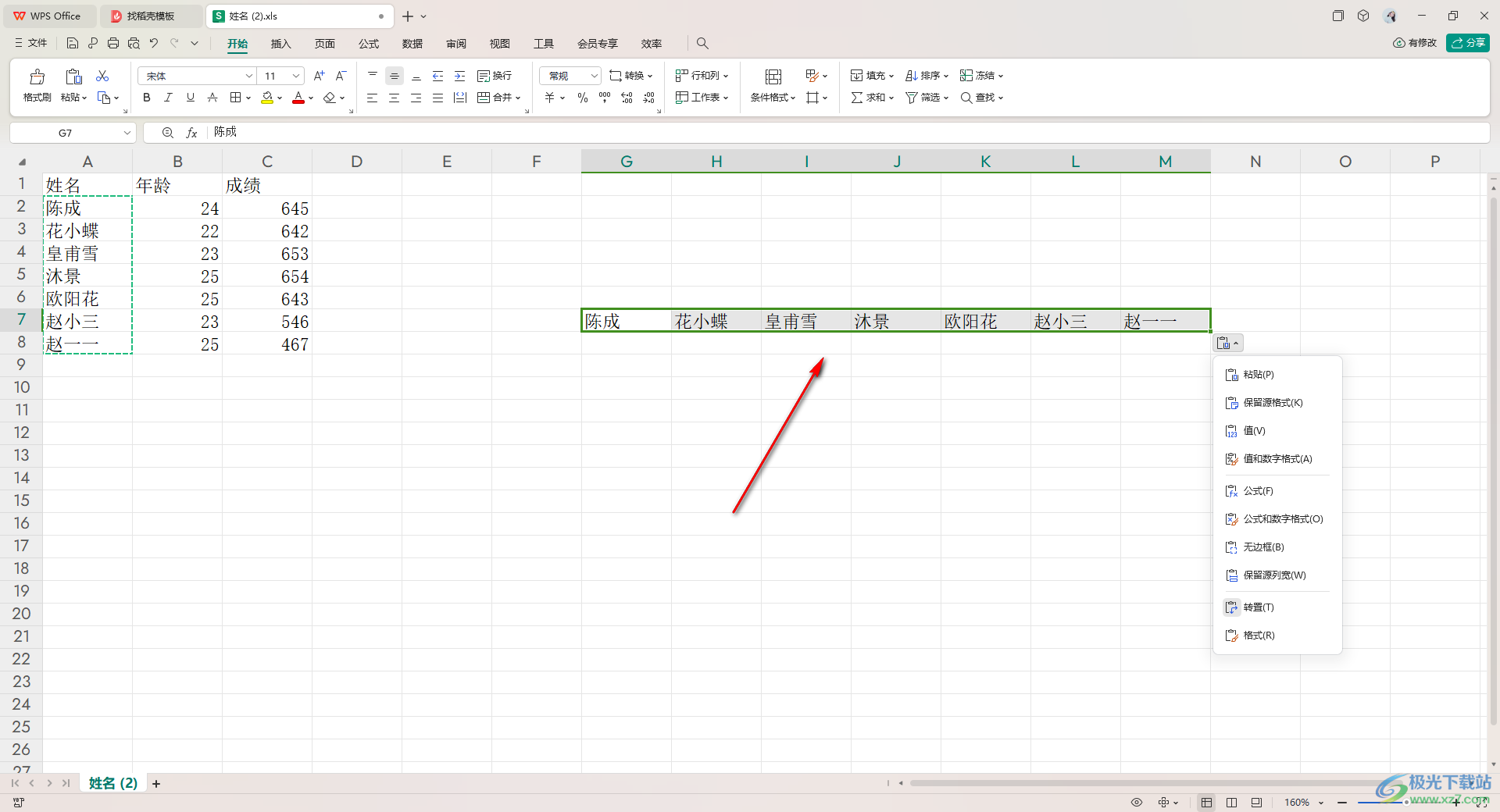Click the fx insert function icon

pyautogui.click(x=191, y=133)
